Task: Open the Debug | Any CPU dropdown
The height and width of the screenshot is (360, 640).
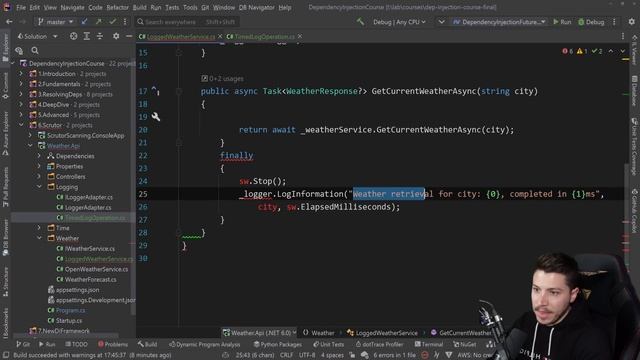Action: point(399,22)
